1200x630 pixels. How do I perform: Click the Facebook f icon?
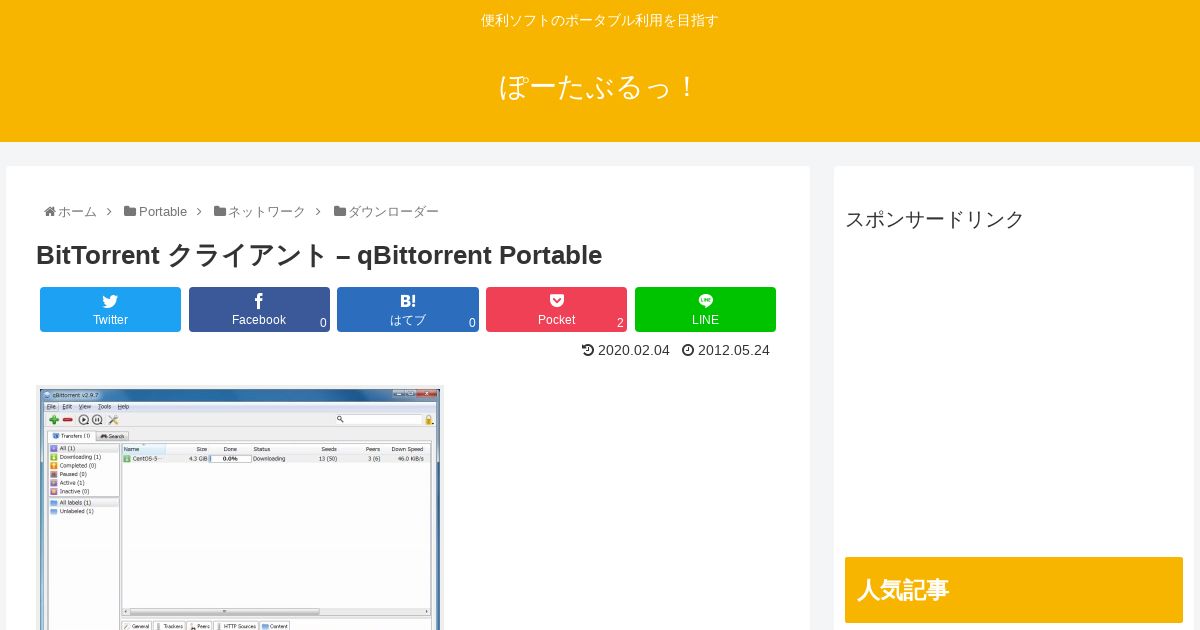(259, 301)
